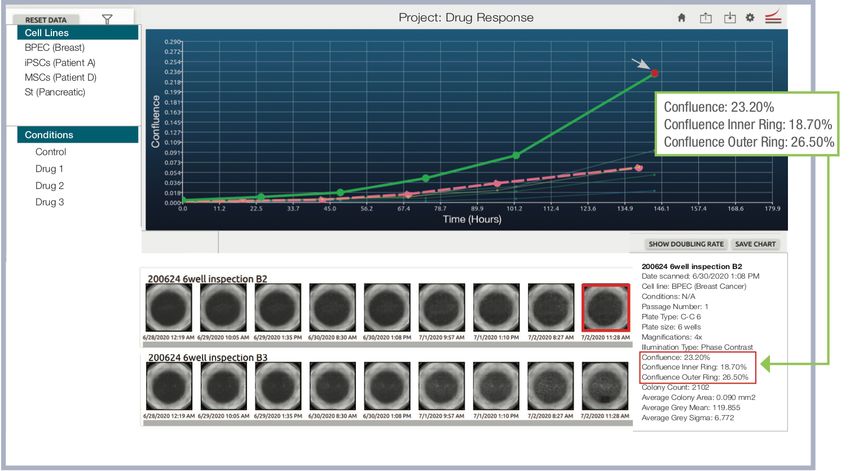The image size is (850, 471).
Task: Click the filter funnel icon
Action: [x=107, y=20]
